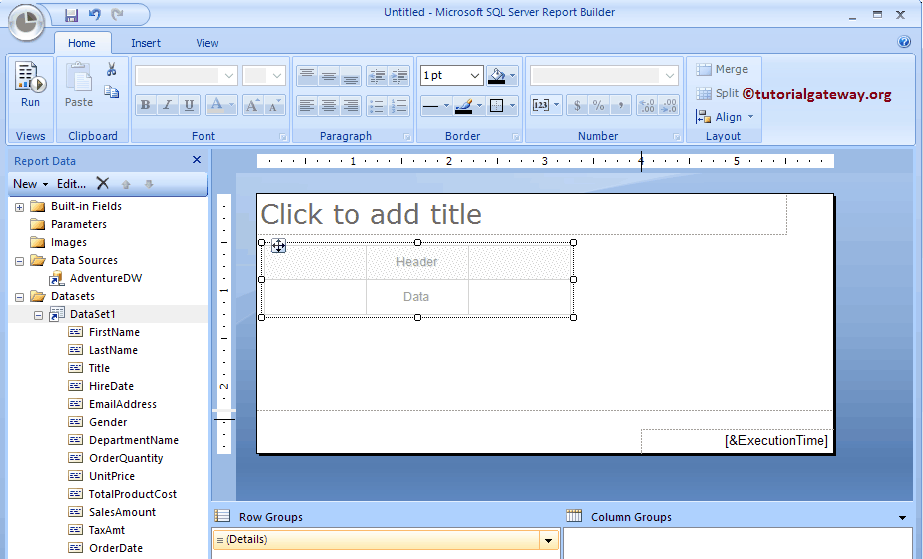Screen dimensions: 923x559
Task: Open the New menu in Report Data
Action: click(x=31, y=184)
